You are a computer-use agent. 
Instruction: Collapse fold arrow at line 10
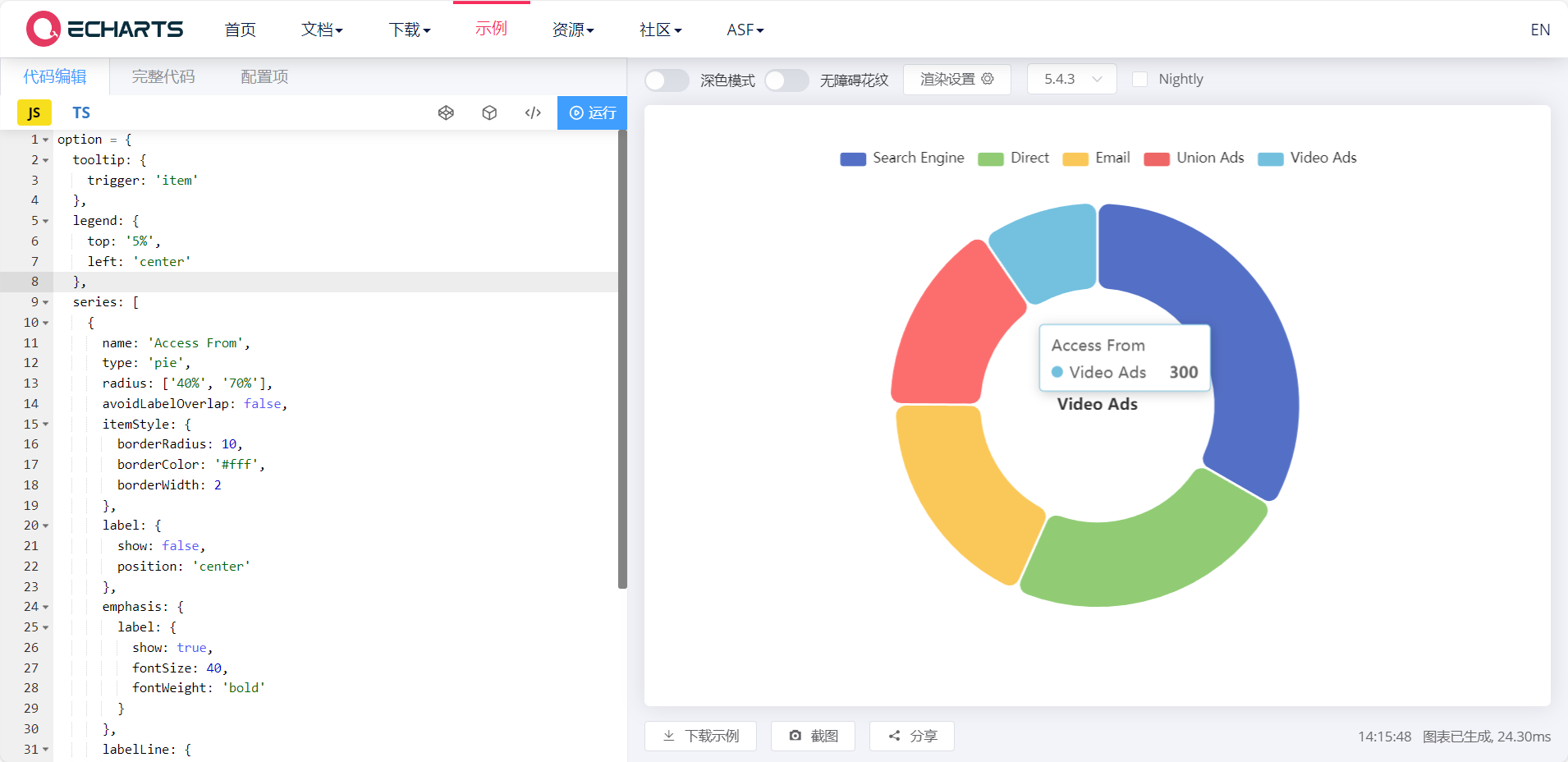coord(46,323)
